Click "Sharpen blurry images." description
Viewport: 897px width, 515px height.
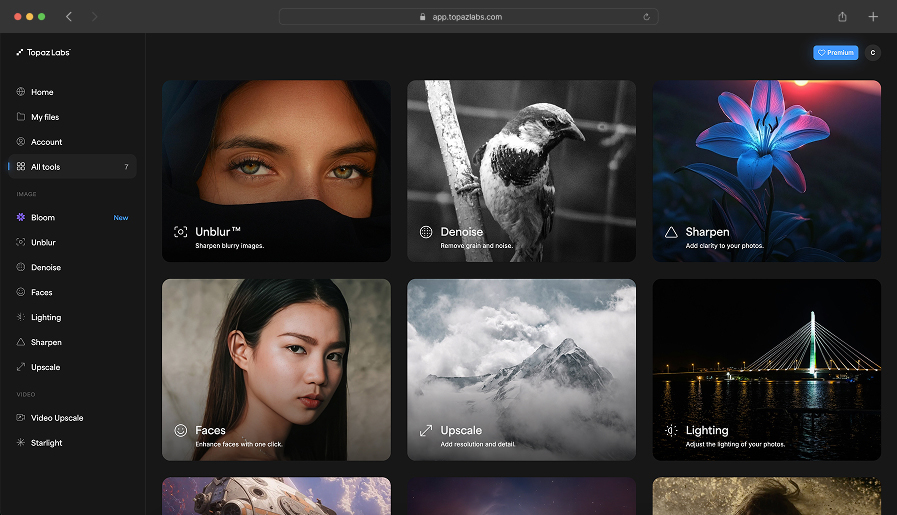pyautogui.click(x=229, y=245)
